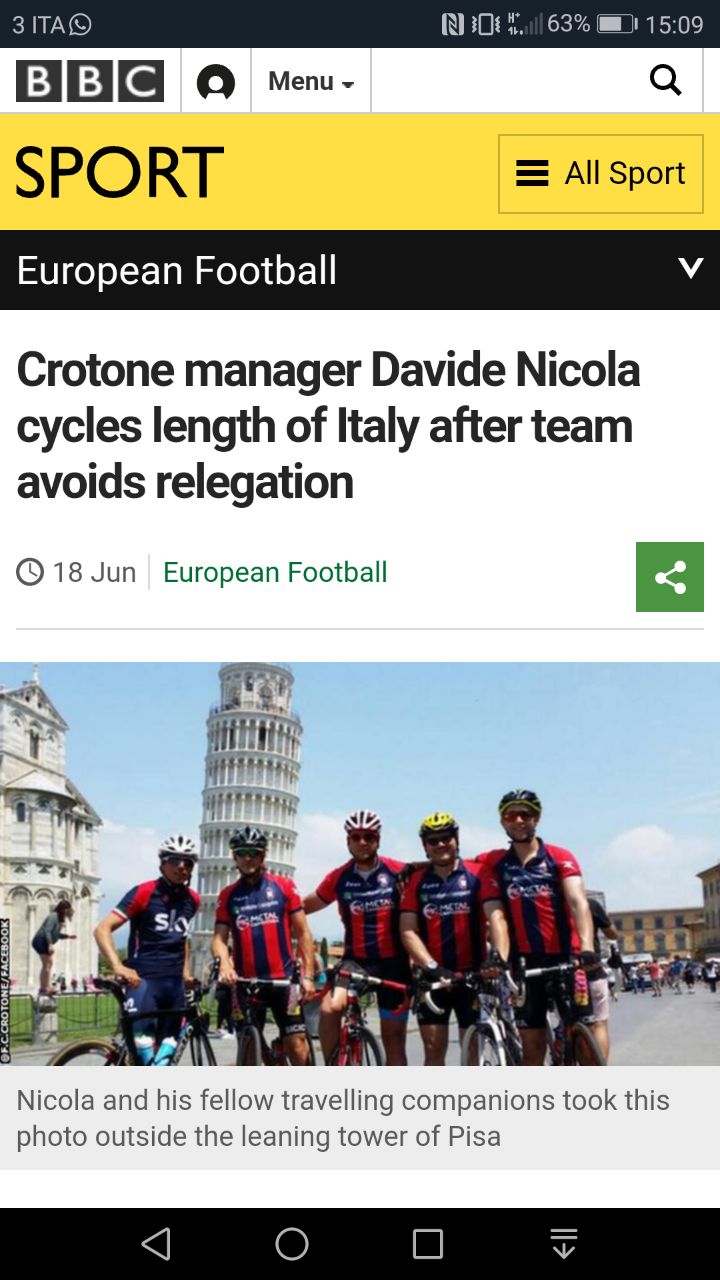The width and height of the screenshot is (720, 1280).
Task: Open the BBC account sign-in icon
Action: 216,81
